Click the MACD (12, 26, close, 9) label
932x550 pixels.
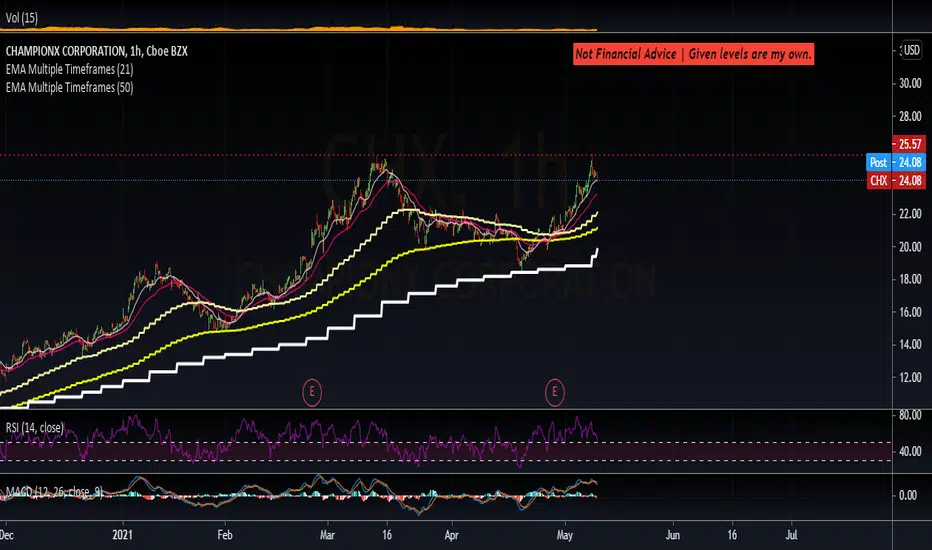click(x=54, y=492)
